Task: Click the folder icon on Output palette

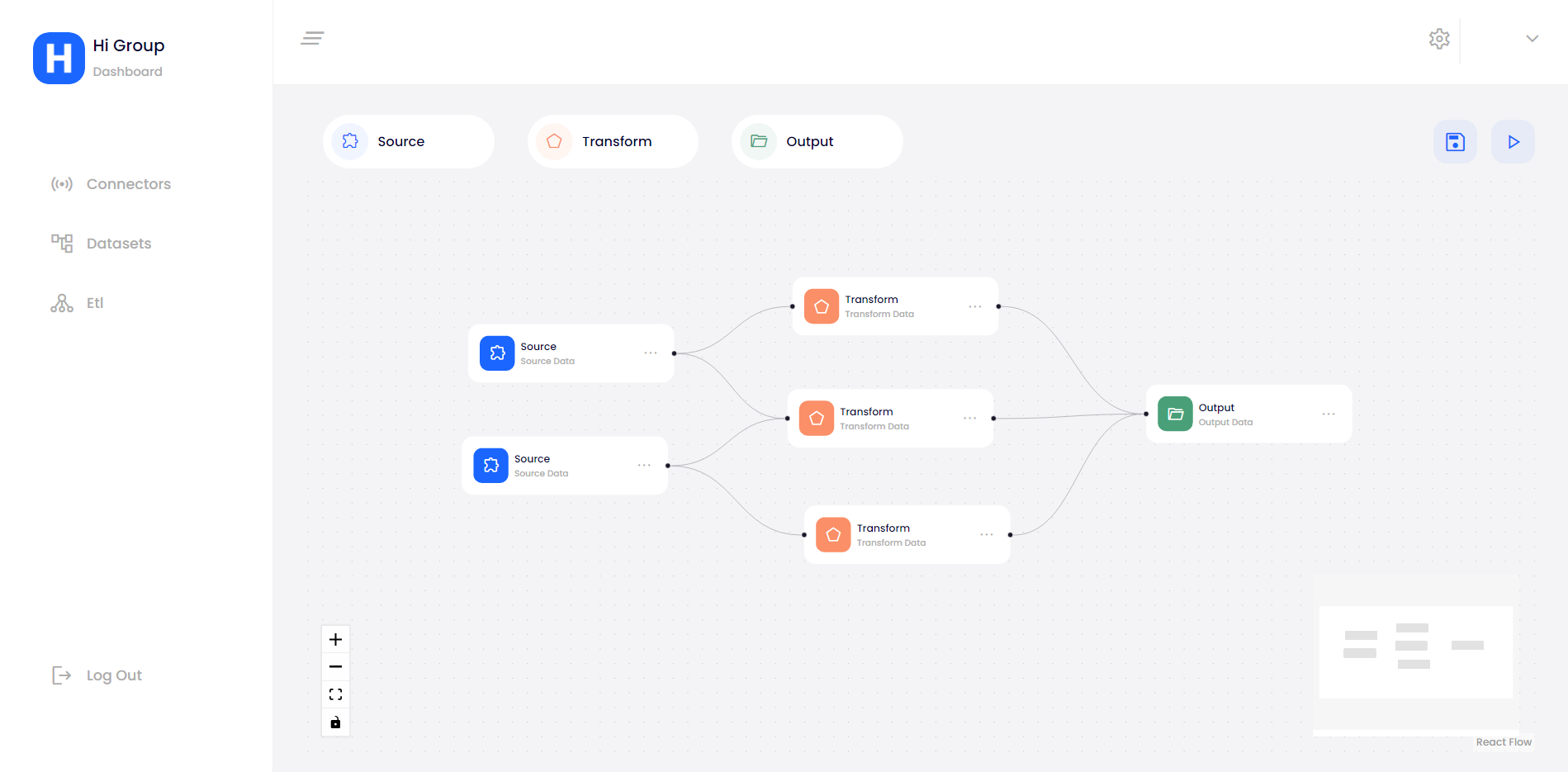Action: pos(759,141)
